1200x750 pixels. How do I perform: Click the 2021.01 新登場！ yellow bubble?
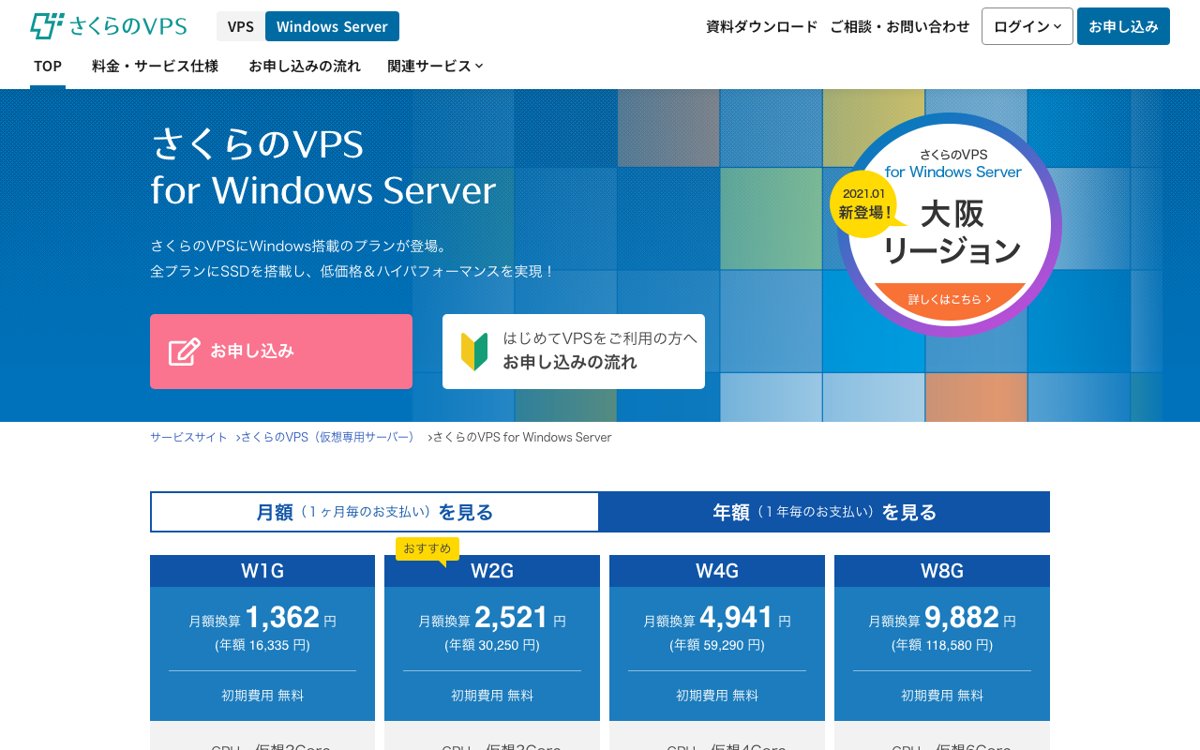864,203
